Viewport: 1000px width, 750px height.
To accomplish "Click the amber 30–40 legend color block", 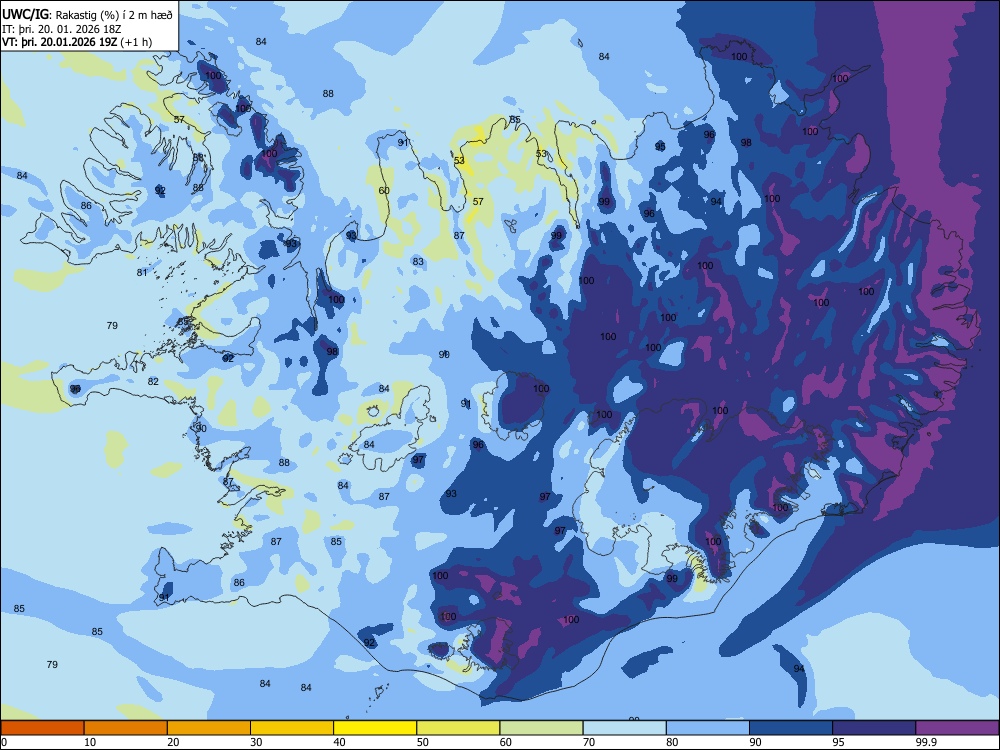I will click(292, 728).
